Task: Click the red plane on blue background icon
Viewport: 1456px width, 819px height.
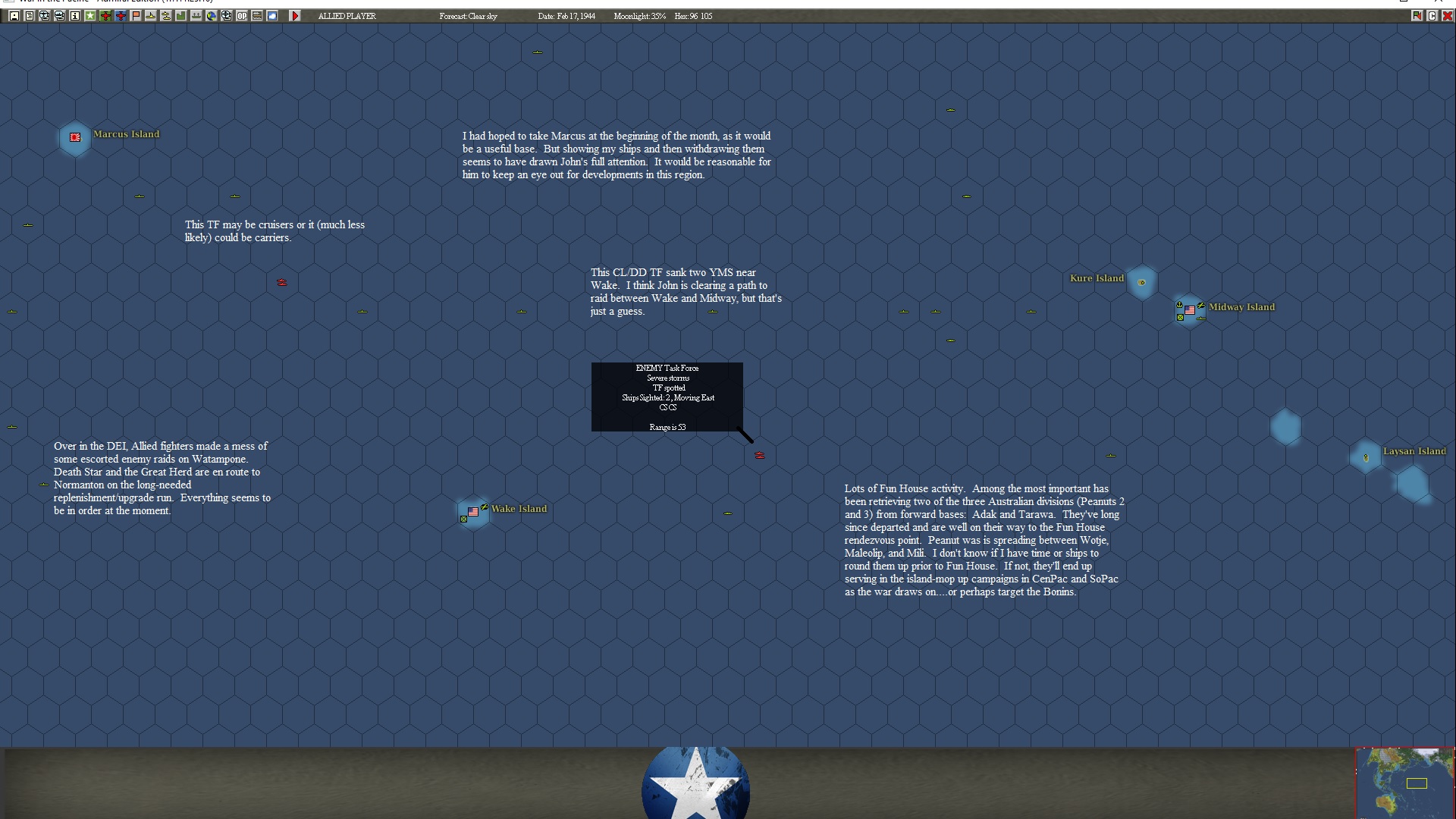Action: click(x=121, y=16)
